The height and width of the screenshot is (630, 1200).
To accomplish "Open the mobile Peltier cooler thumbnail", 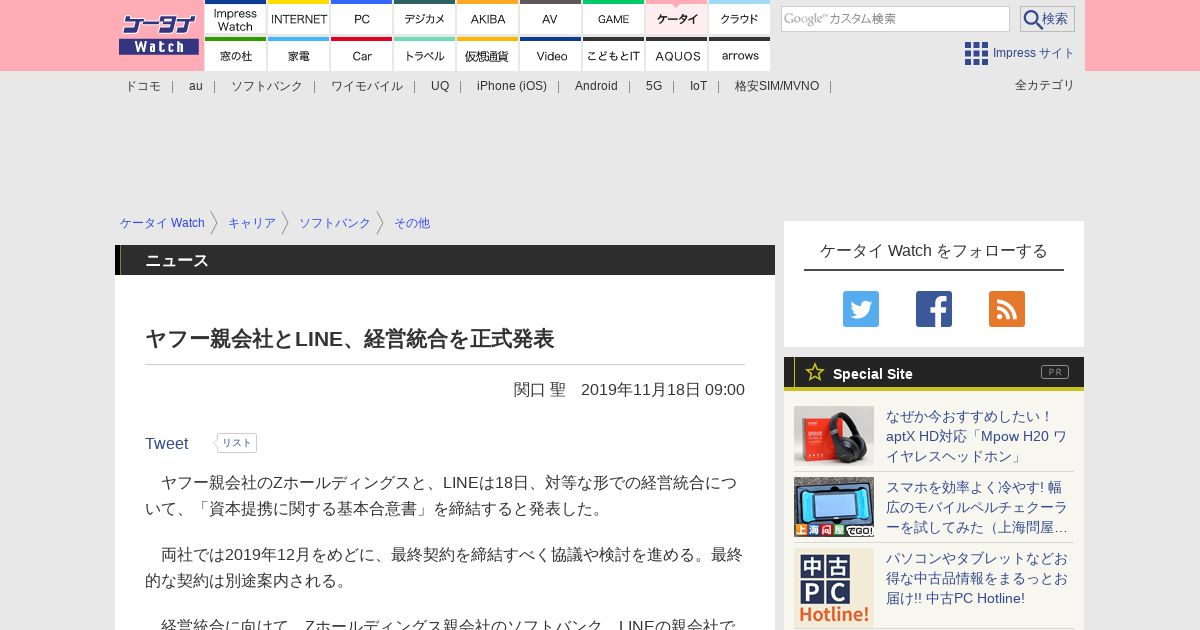I will (834, 507).
